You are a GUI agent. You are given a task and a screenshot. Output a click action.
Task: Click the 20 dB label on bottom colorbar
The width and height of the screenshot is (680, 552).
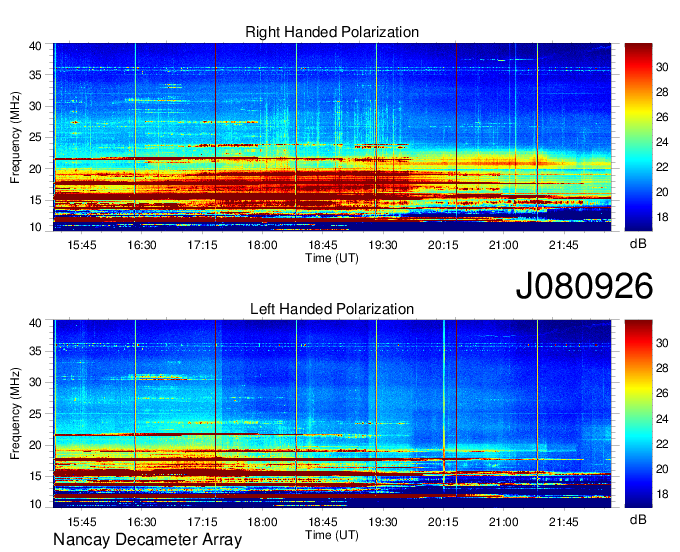[x=662, y=469]
